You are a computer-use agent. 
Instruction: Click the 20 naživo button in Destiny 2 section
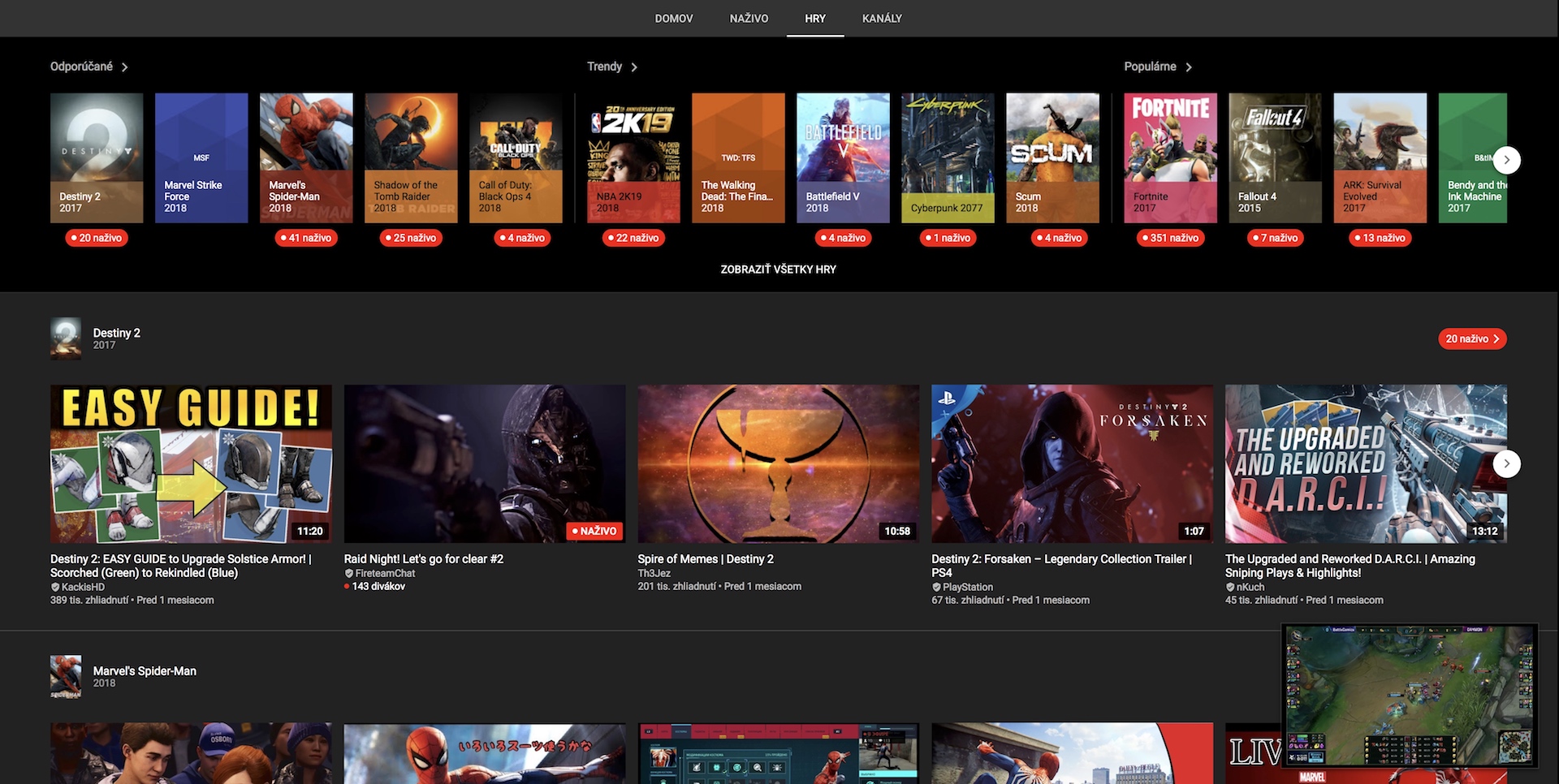[x=1472, y=338]
